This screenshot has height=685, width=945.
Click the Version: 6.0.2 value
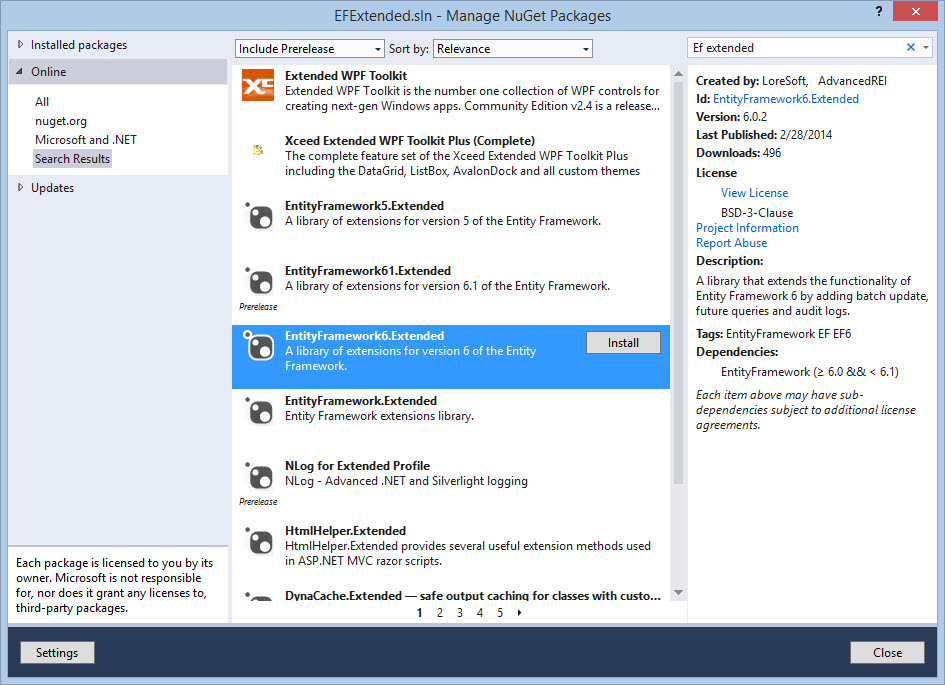point(755,117)
